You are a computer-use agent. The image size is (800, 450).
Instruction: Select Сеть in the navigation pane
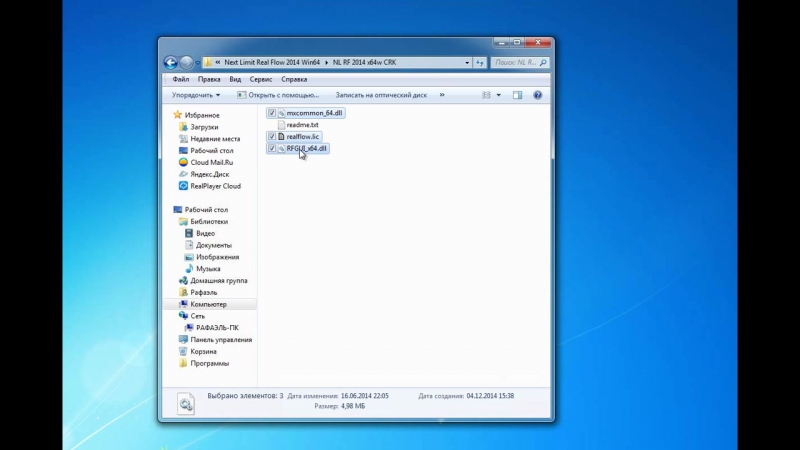click(197, 316)
